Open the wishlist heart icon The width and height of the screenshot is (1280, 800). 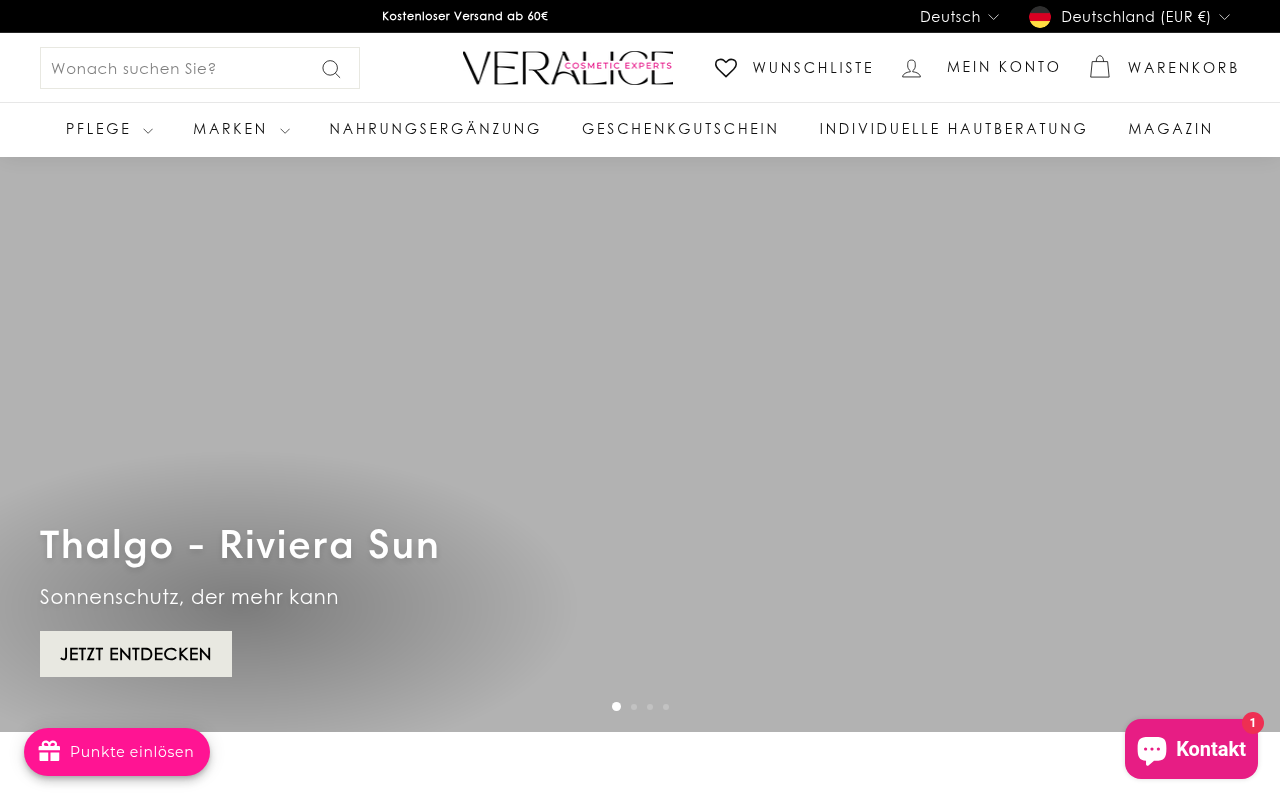[726, 68]
